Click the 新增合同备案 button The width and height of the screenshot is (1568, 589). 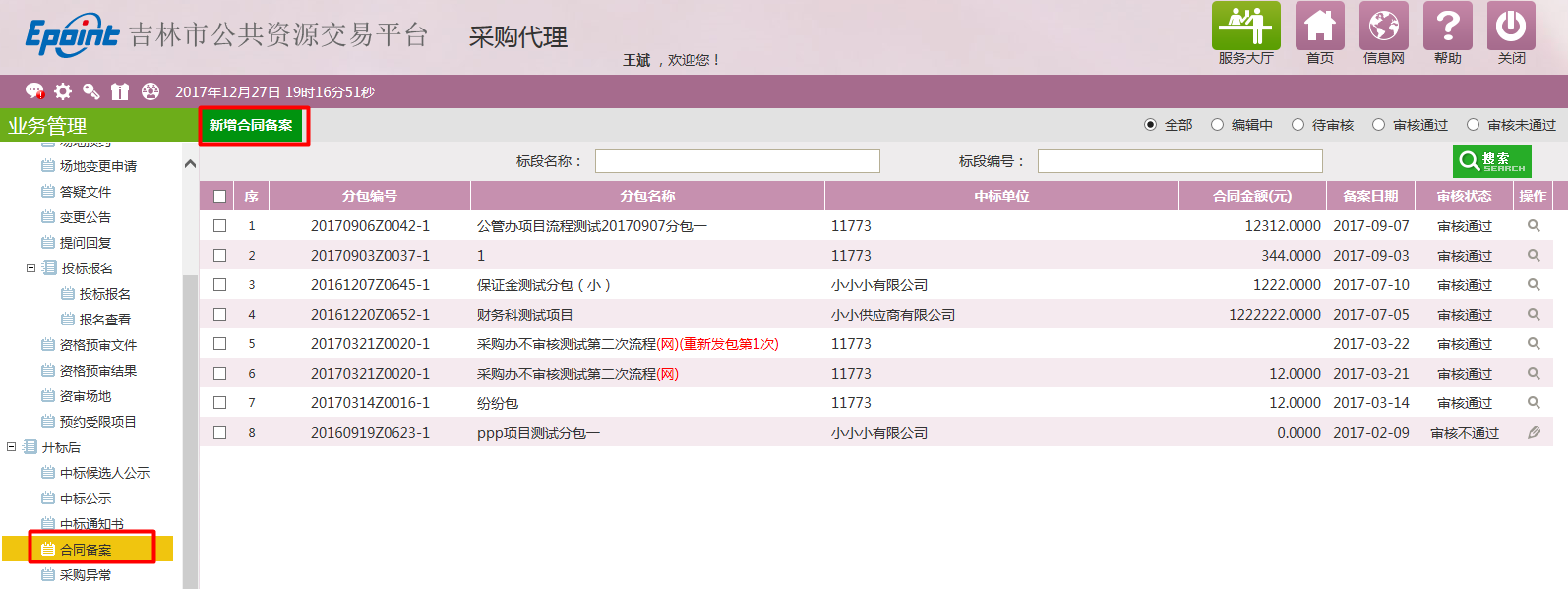coord(251,125)
